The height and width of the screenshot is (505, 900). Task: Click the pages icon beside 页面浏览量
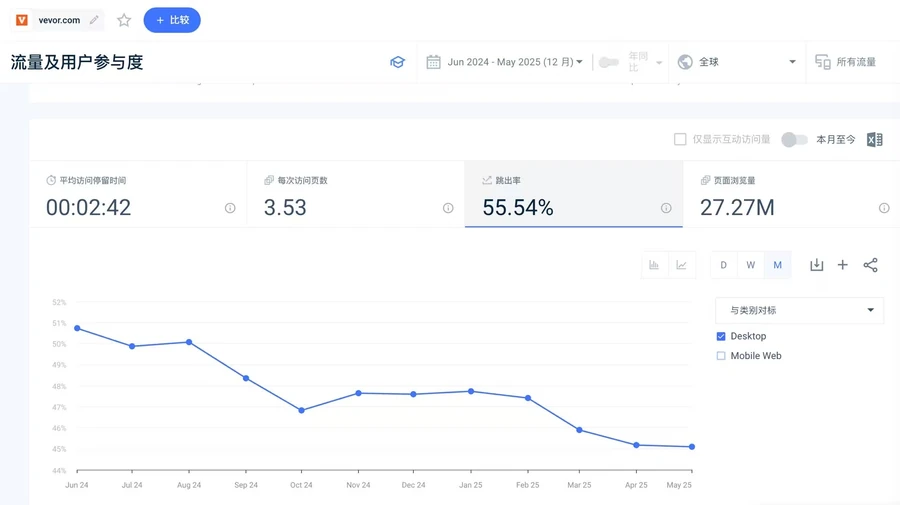tap(705, 180)
